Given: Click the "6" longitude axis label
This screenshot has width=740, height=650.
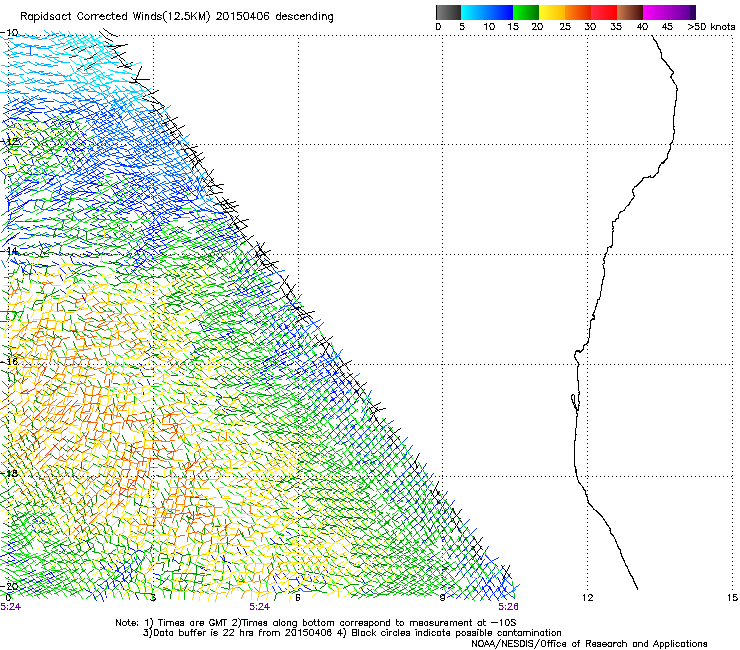Looking at the screenshot, I should pos(298,598).
